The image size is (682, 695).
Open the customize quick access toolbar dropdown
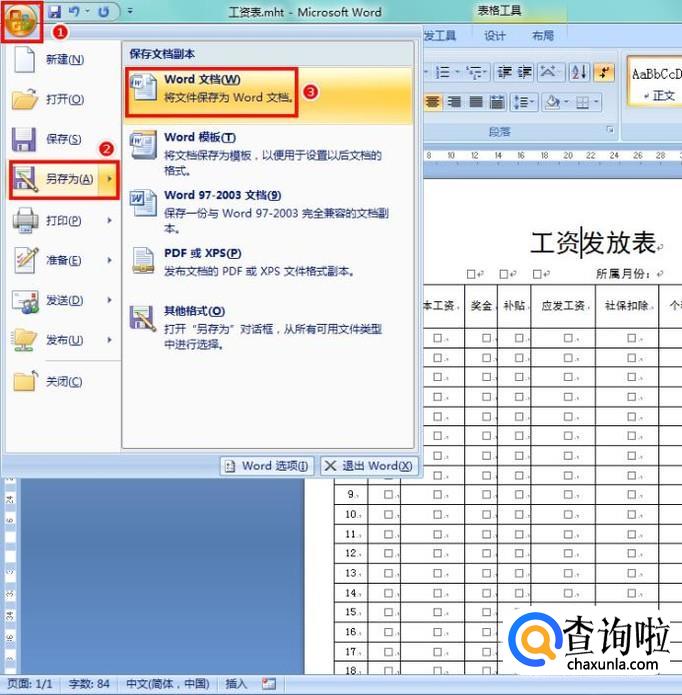tap(130, 11)
